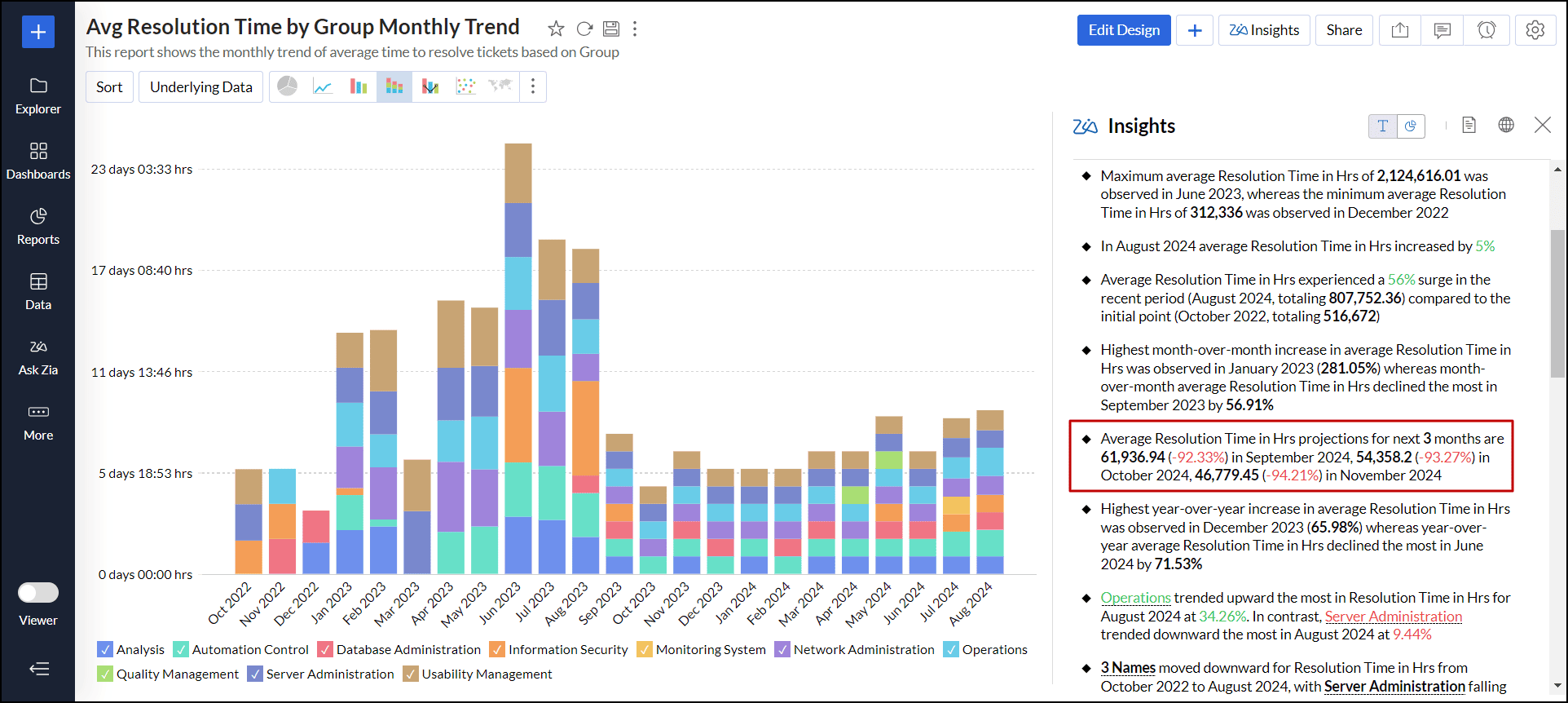The image size is (1568, 703).
Task: Switch to line chart type
Action: pos(323,86)
